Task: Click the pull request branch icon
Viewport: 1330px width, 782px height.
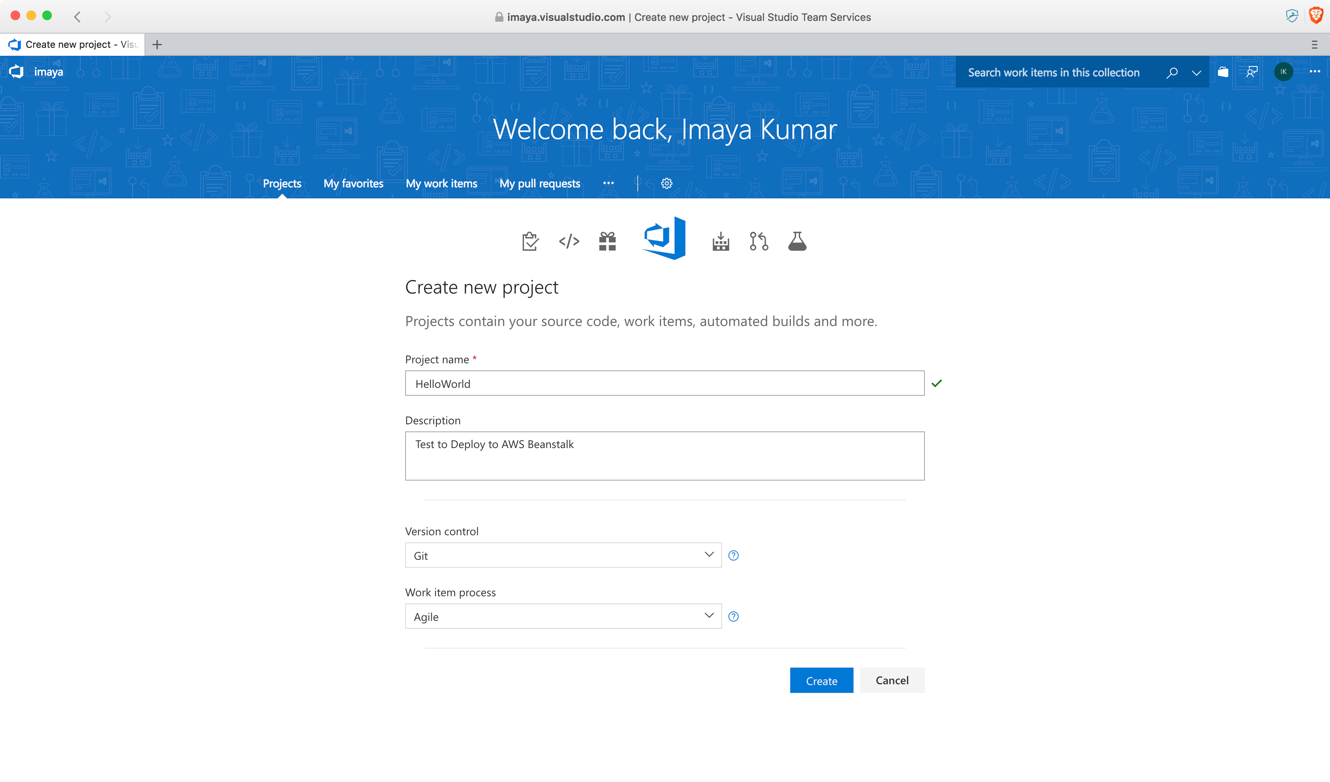Action: pos(759,241)
